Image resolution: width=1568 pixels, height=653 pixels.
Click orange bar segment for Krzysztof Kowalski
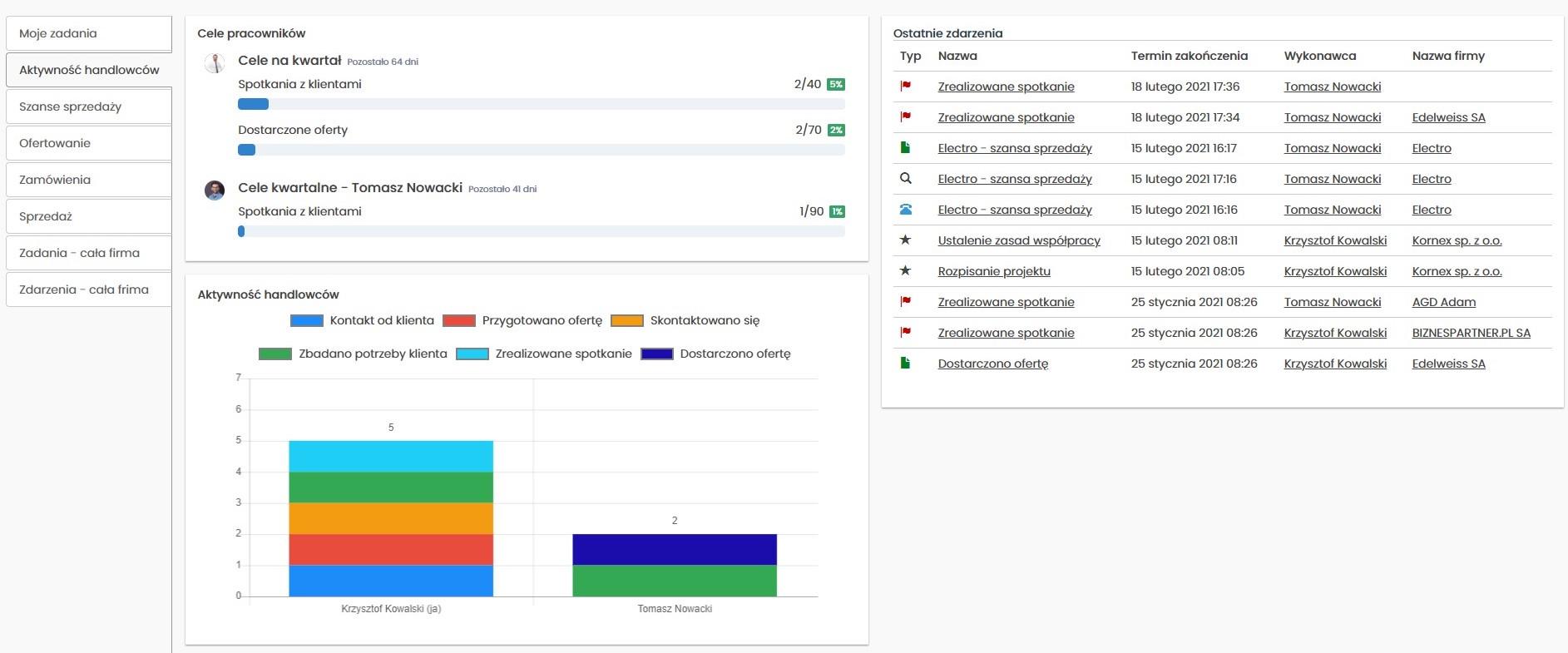(x=391, y=518)
